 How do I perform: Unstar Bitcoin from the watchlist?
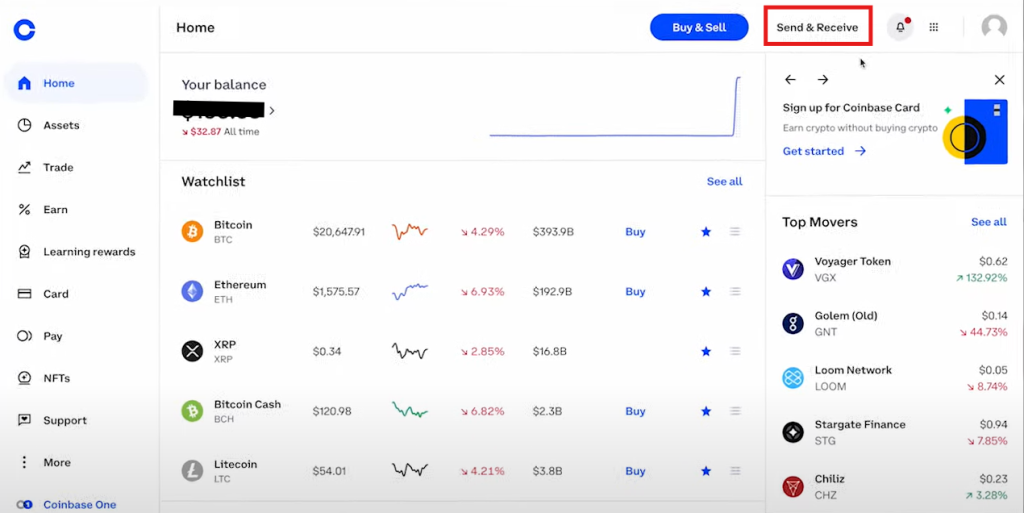[x=706, y=232]
